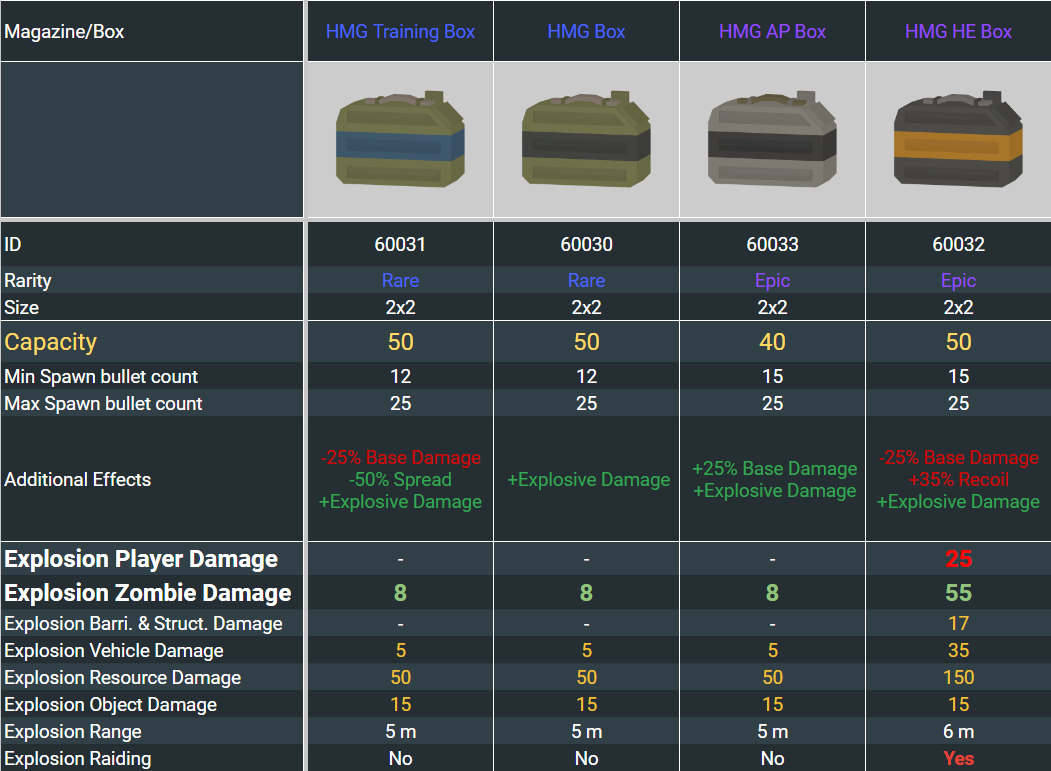The image size is (1051, 771).
Task: Click the Capacity row label
Action: click(51, 342)
